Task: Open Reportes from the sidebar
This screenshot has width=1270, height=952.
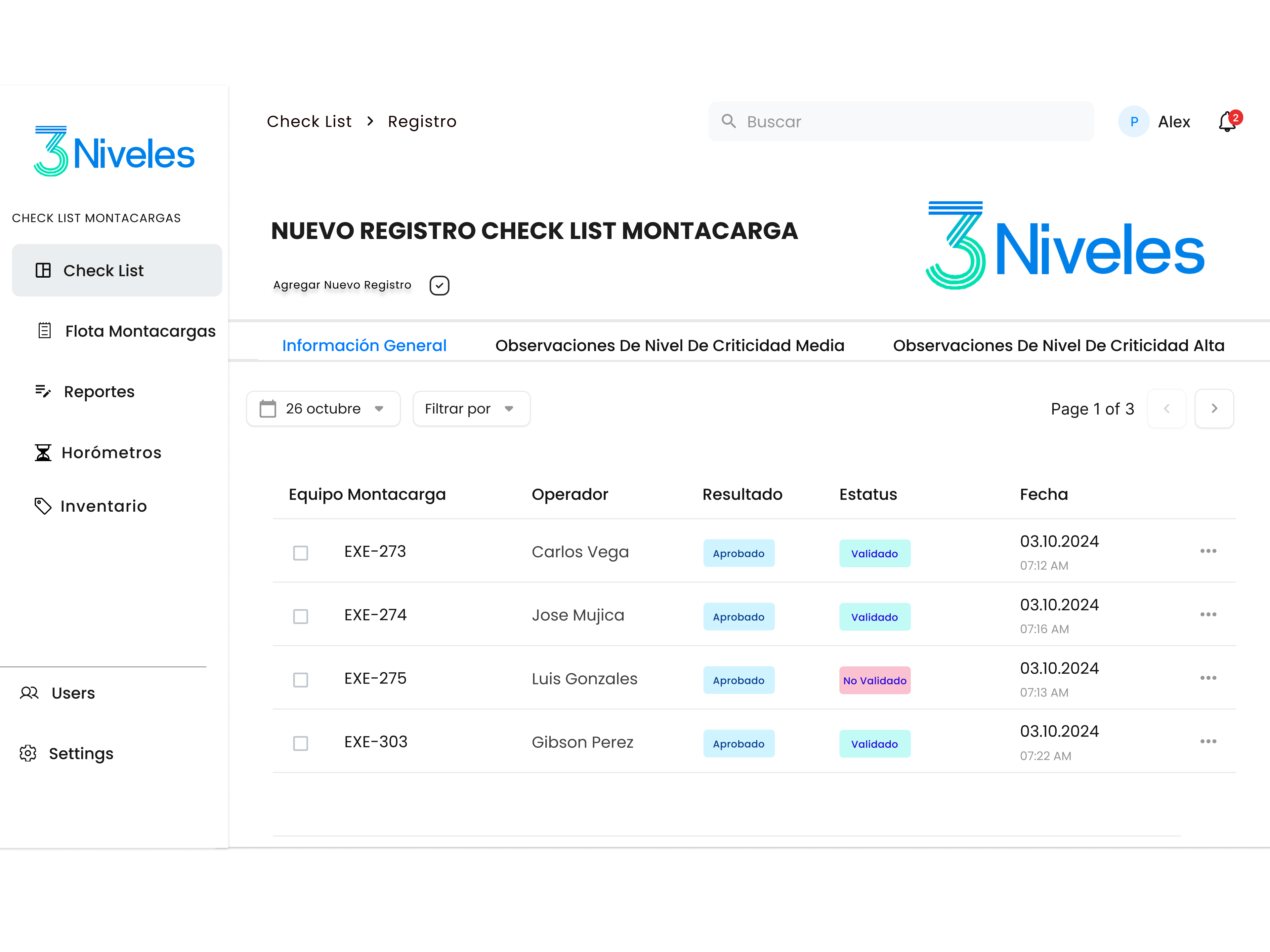Action: (x=99, y=391)
